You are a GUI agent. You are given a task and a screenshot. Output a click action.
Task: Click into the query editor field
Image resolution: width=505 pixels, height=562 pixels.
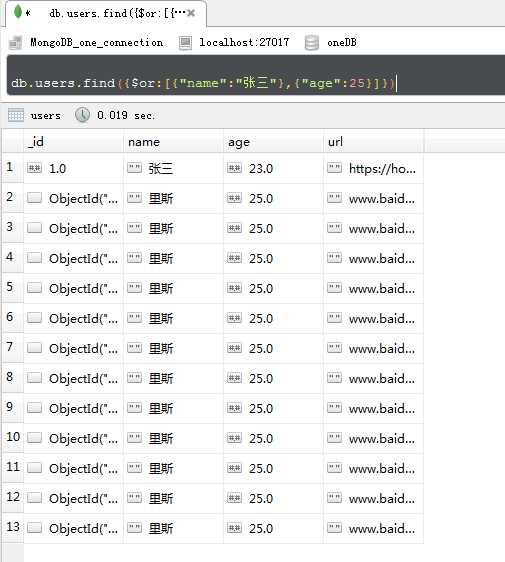coord(256,75)
